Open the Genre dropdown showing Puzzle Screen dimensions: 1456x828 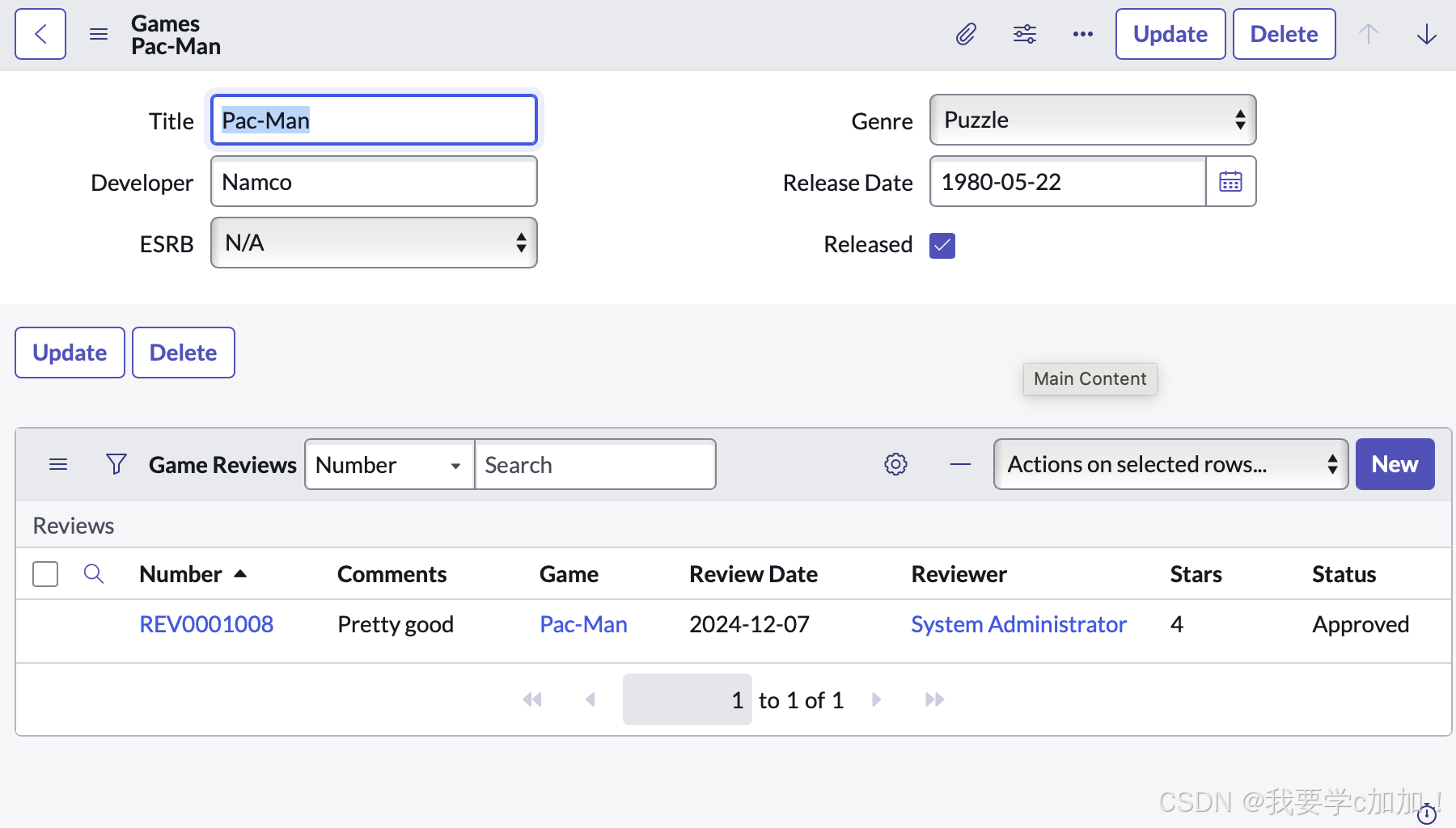click(x=1093, y=120)
